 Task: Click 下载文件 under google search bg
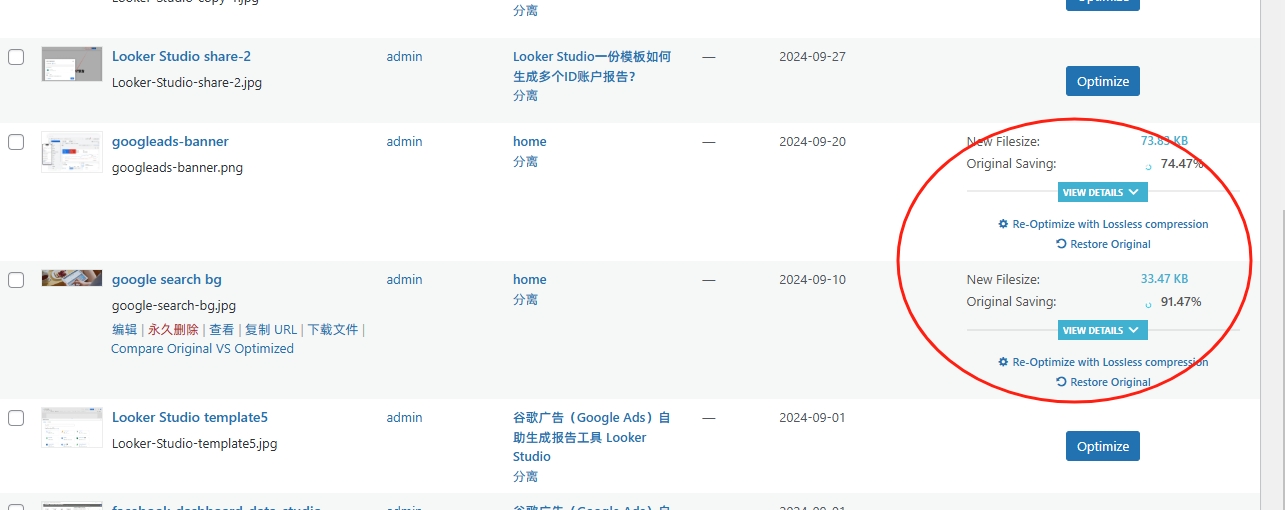(x=332, y=330)
